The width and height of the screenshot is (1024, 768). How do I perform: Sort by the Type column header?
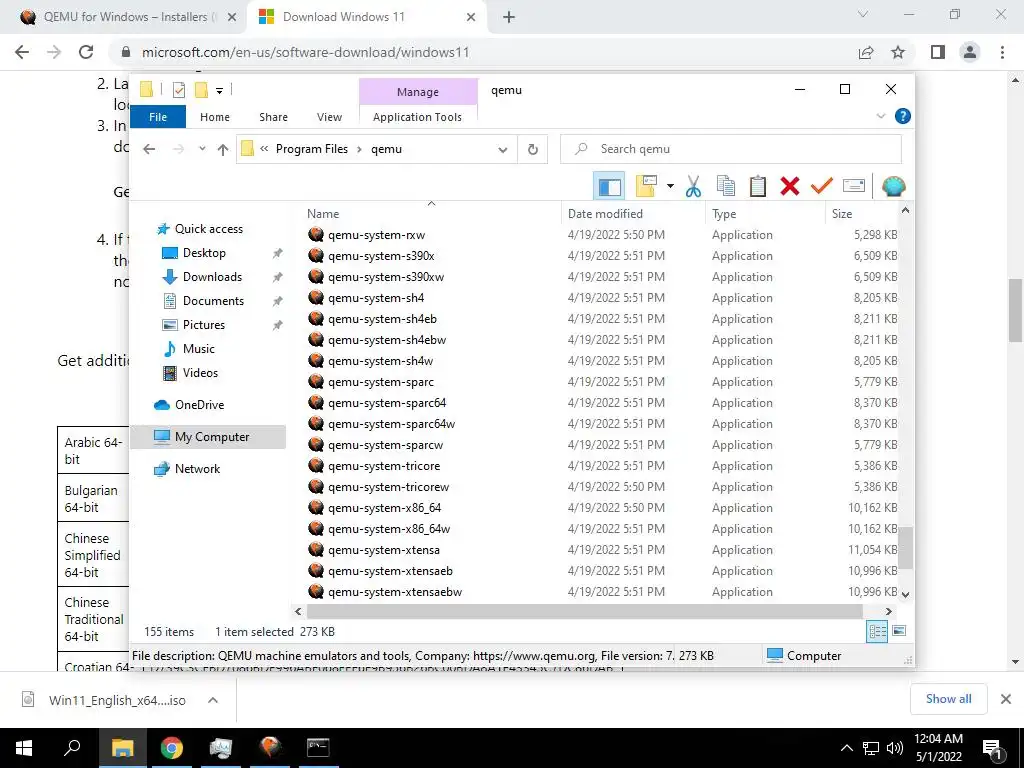point(765,214)
